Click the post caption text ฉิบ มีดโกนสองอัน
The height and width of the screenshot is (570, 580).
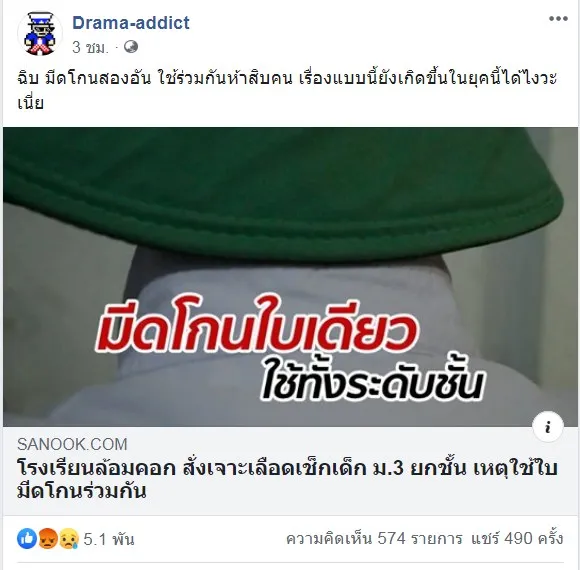pyautogui.click(x=287, y=90)
